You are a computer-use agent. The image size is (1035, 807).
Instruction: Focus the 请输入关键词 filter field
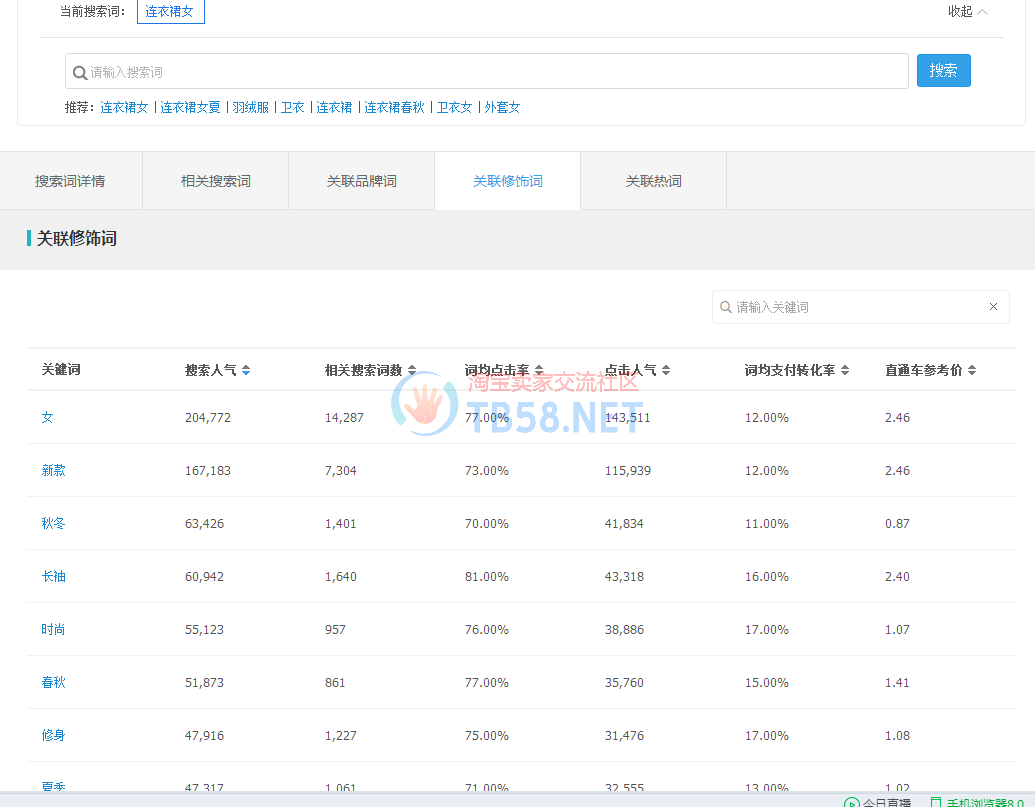pos(855,307)
